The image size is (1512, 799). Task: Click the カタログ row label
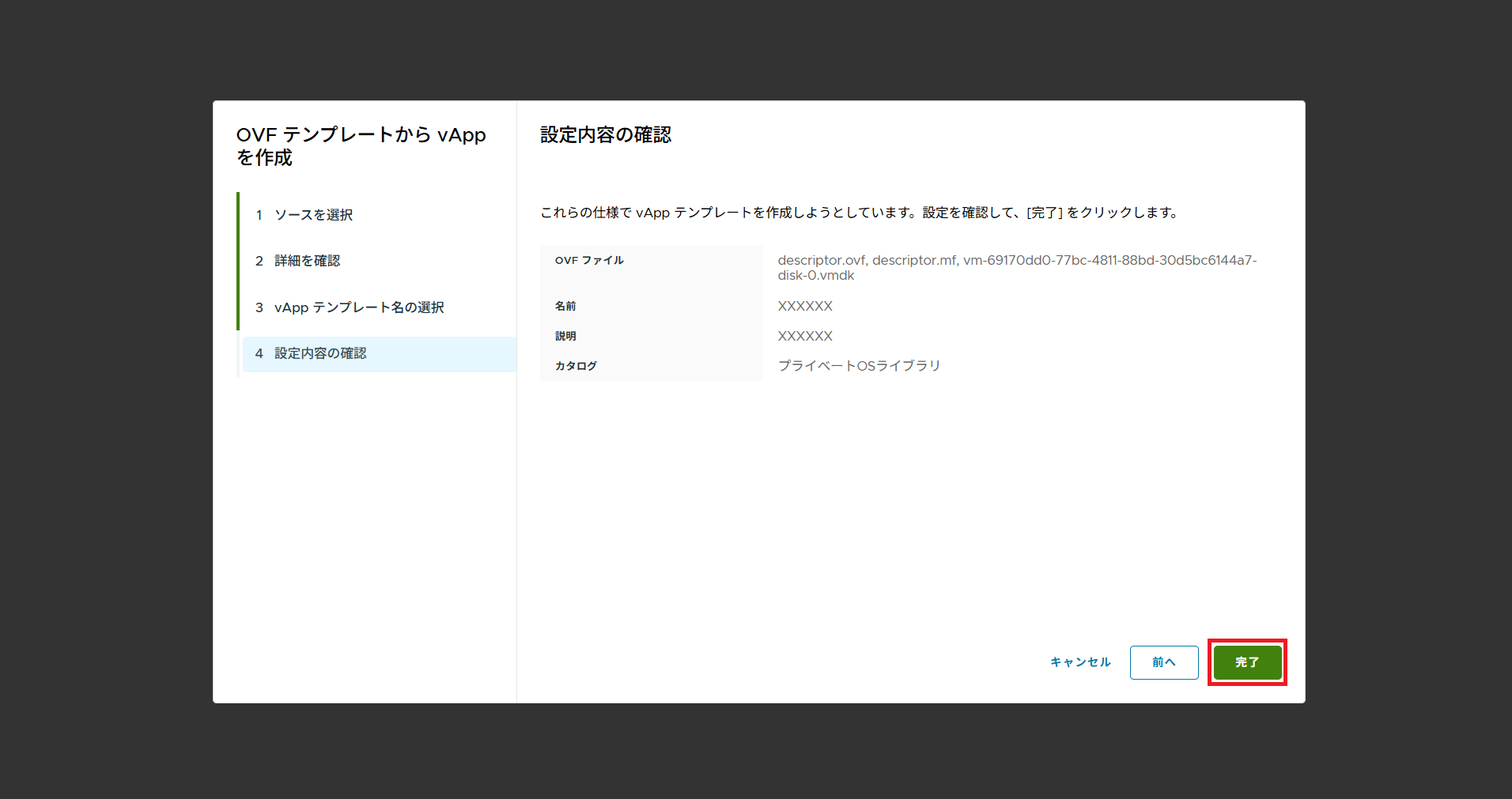576,366
